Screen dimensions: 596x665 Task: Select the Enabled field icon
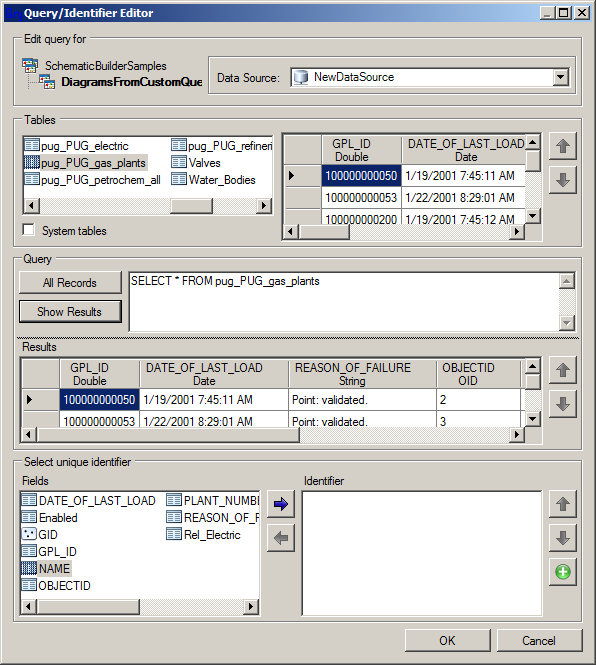tap(29, 517)
